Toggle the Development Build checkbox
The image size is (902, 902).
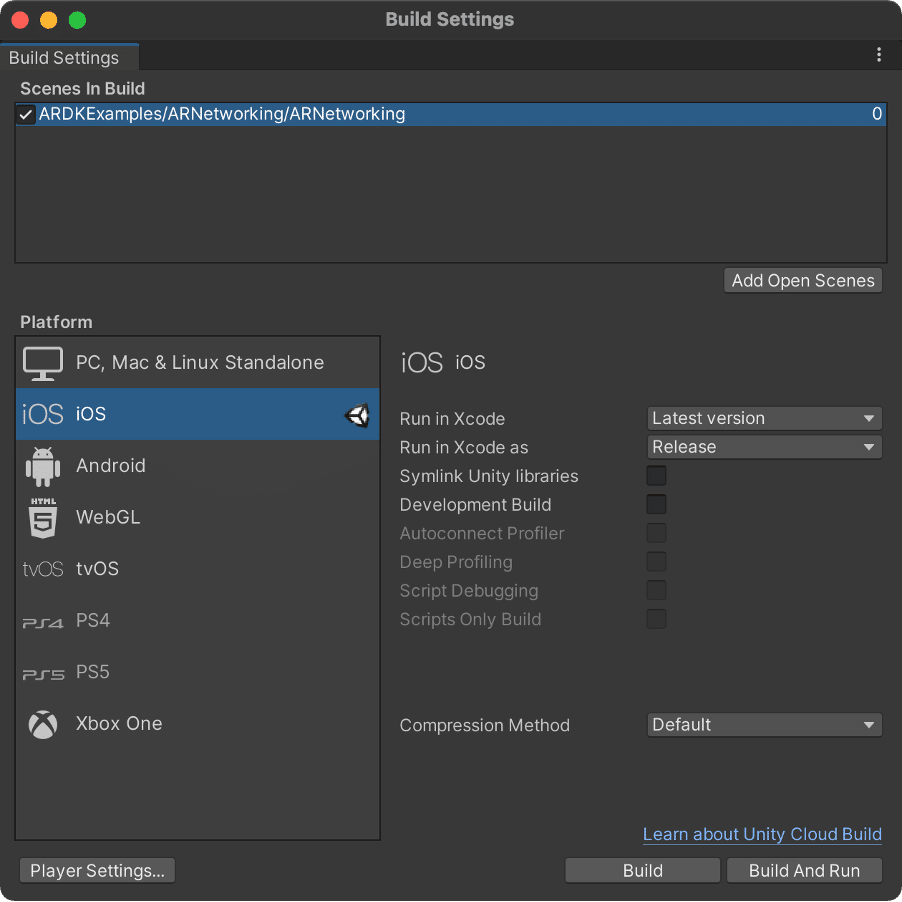click(656, 505)
